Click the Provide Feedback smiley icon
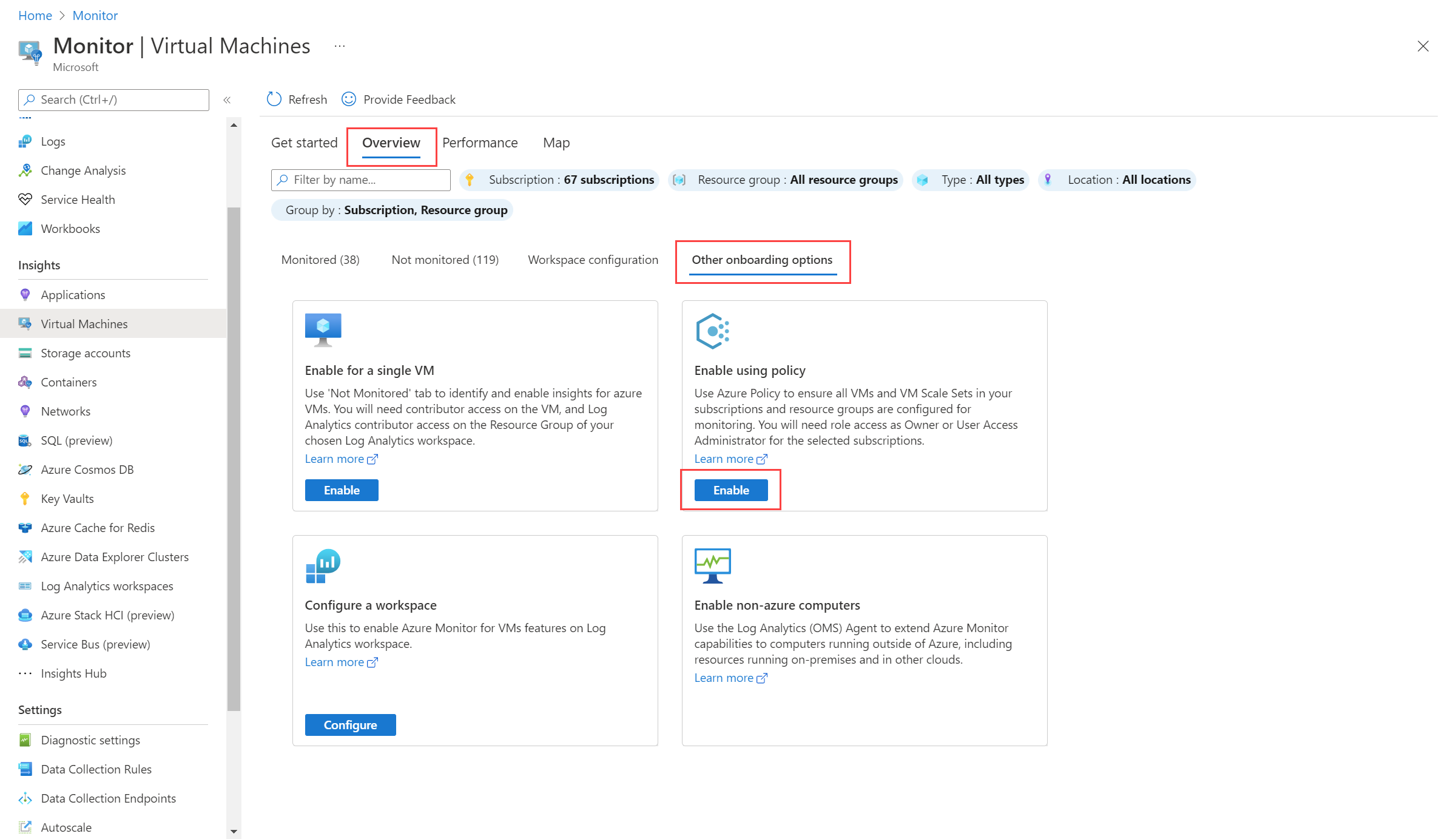Image resolution: width=1456 pixels, height=839 pixels. point(349,99)
